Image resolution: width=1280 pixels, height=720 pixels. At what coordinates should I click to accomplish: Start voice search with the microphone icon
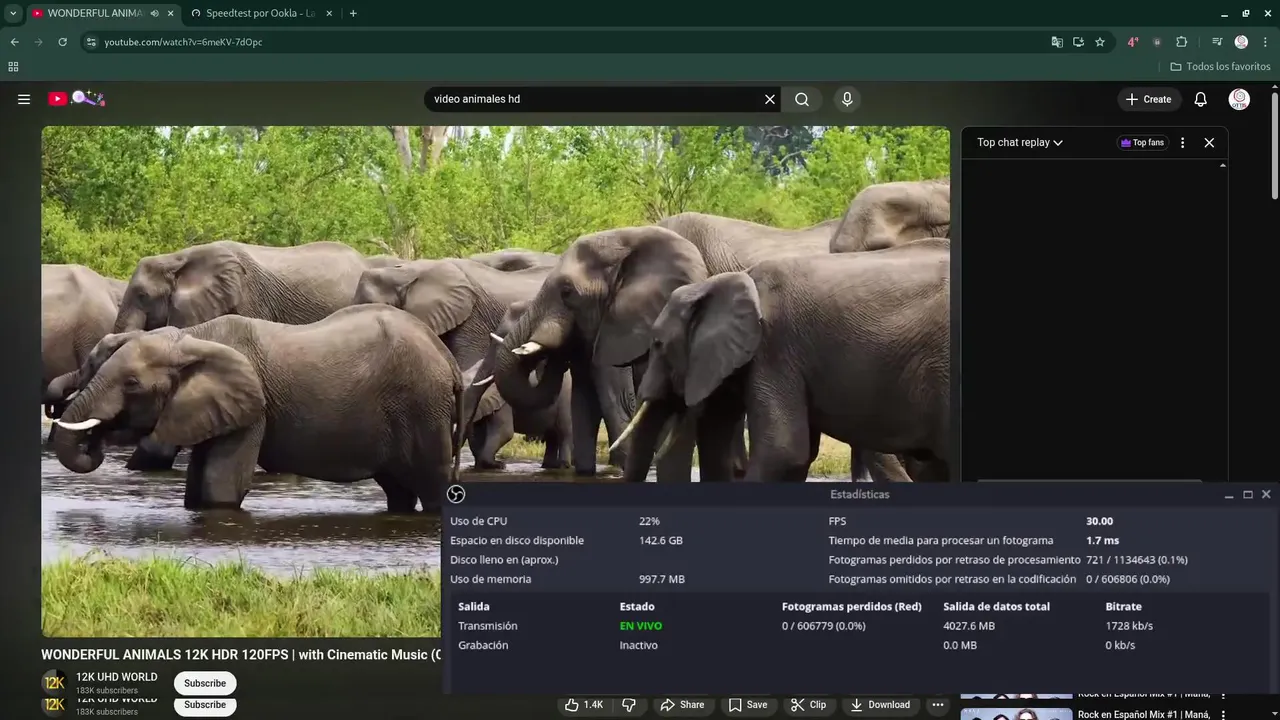pos(847,99)
